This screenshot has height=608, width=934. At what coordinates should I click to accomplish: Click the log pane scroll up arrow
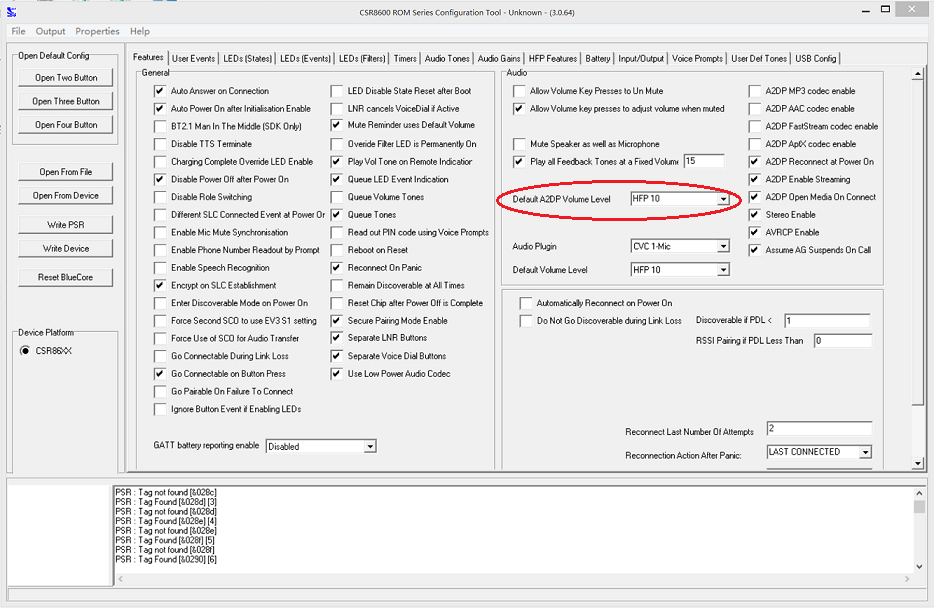[x=919, y=493]
